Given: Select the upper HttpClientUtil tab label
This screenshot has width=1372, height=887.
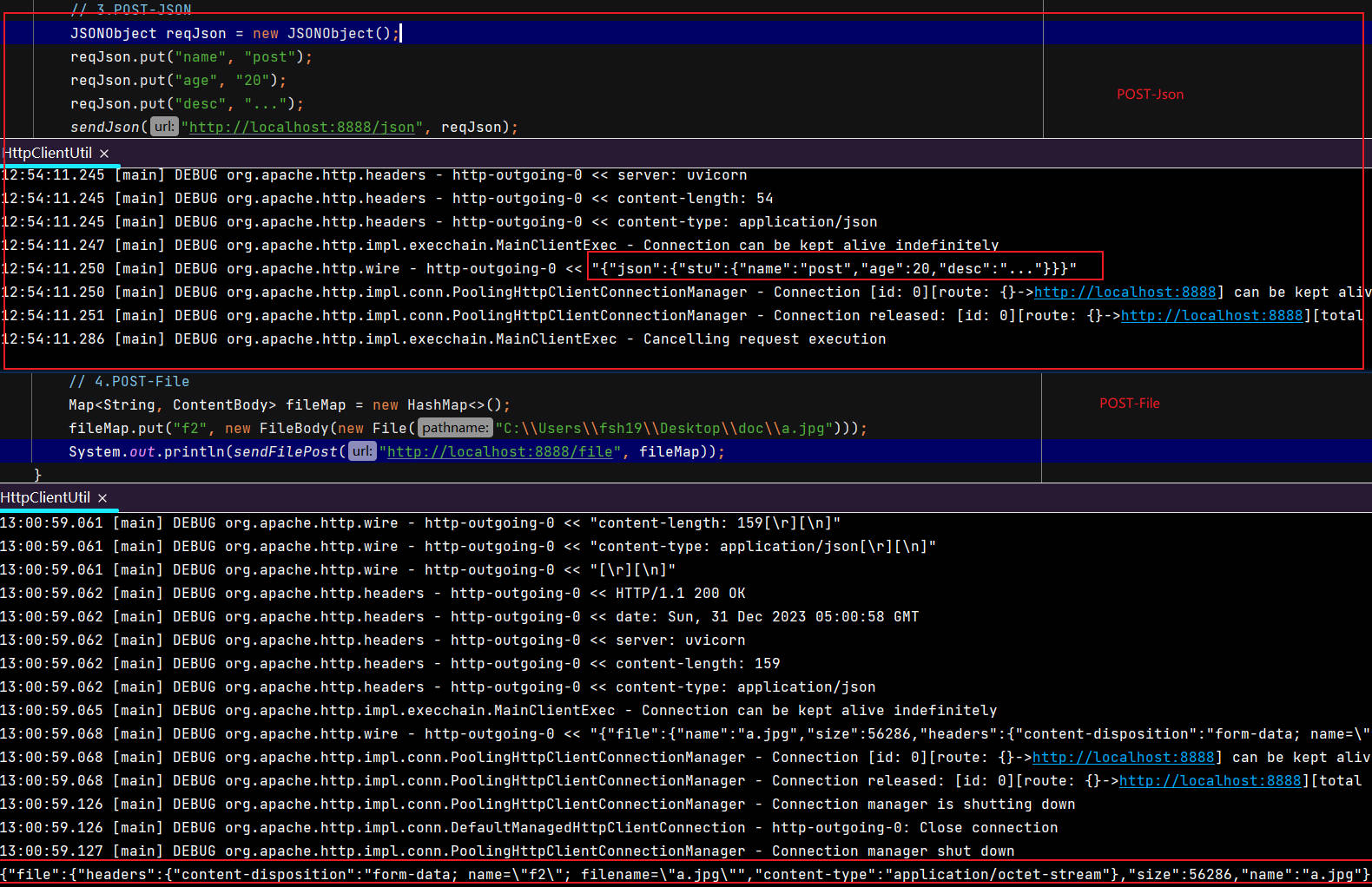Looking at the screenshot, I should click(x=48, y=153).
